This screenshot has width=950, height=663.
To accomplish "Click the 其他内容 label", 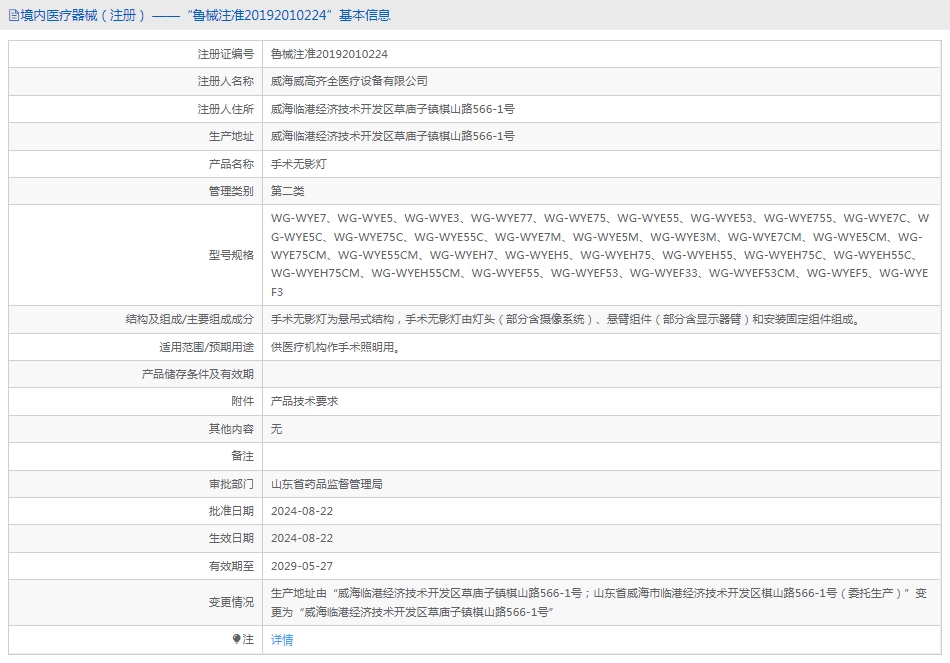I will [x=231, y=429].
